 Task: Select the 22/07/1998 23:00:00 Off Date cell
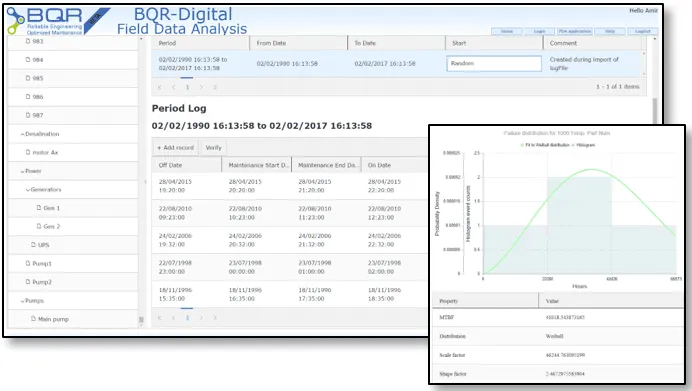pyautogui.click(x=187, y=267)
